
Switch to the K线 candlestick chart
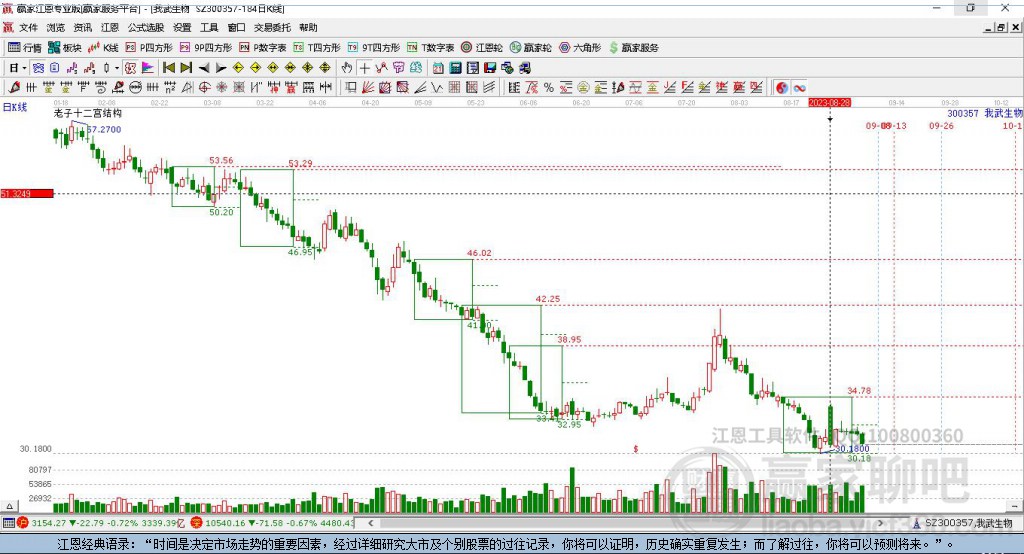103,48
